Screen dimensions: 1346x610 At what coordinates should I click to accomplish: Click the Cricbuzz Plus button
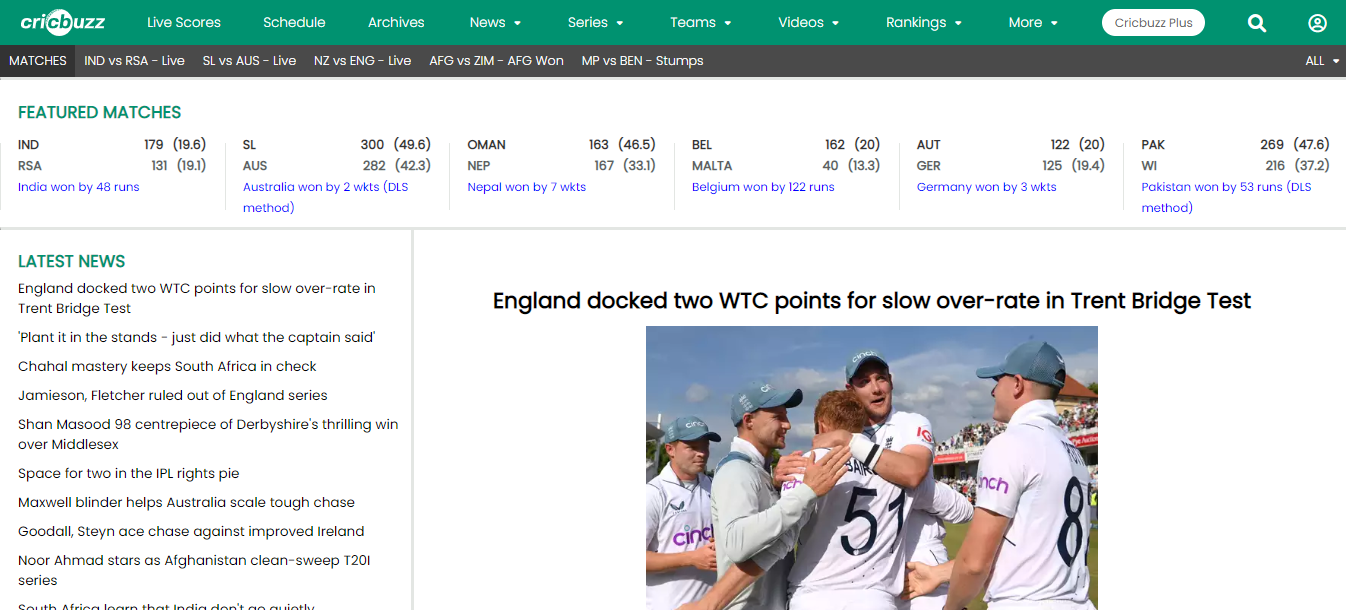pyautogui.click(x=1153, y=23)
